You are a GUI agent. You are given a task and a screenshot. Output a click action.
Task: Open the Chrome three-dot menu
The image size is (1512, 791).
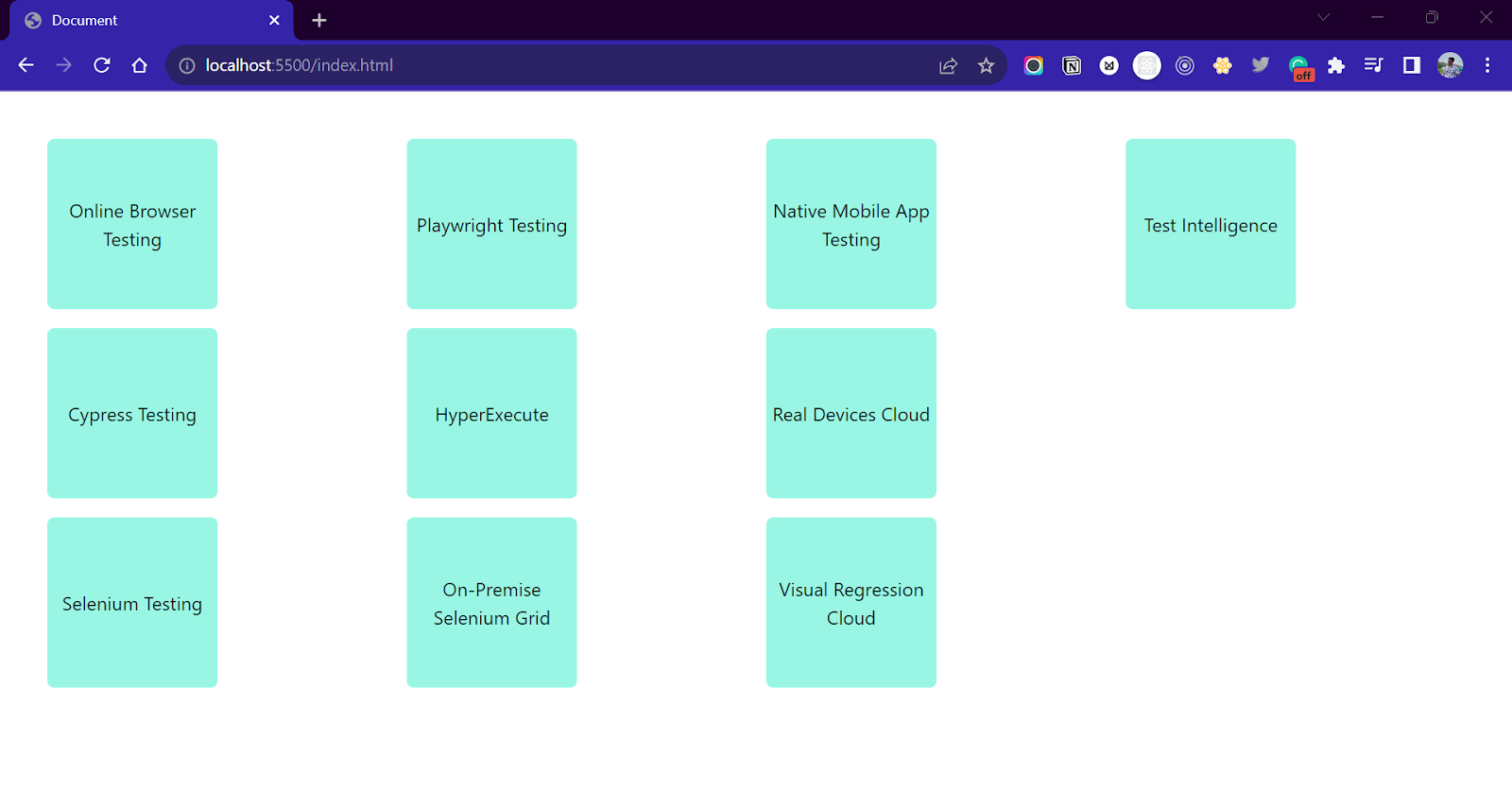(1487, 65)
